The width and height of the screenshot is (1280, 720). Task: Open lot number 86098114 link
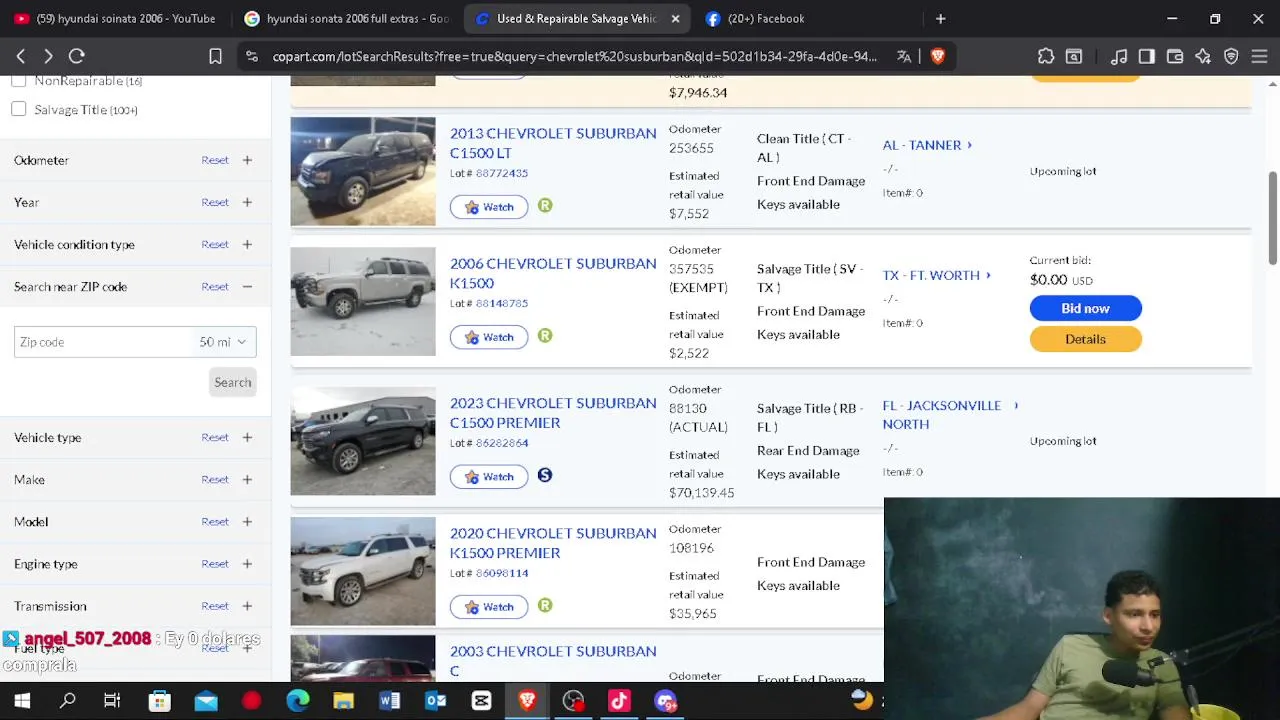click(x=502, y=573)
